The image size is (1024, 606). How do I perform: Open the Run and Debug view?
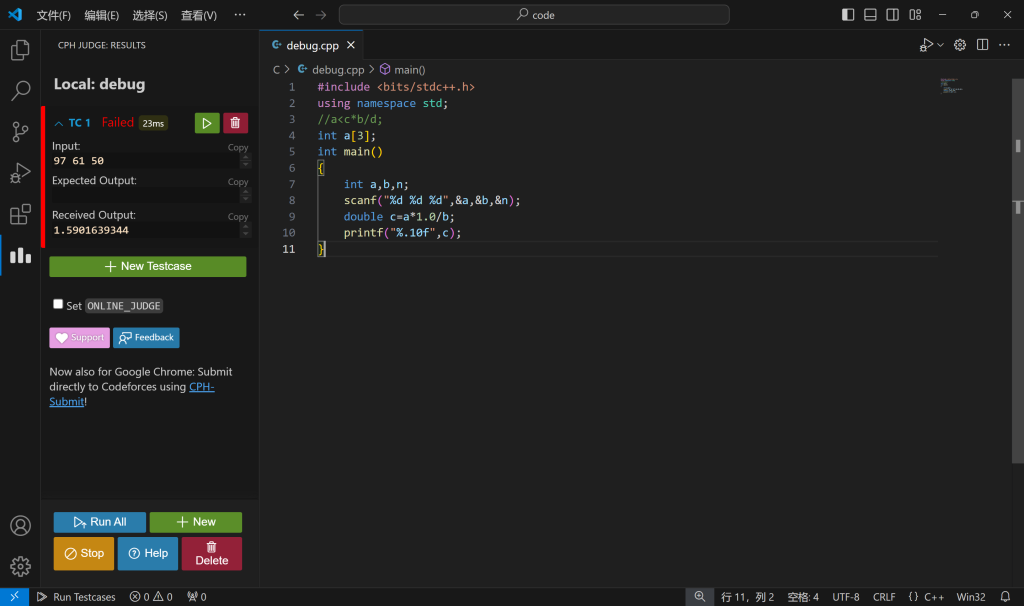click(20, 173)
